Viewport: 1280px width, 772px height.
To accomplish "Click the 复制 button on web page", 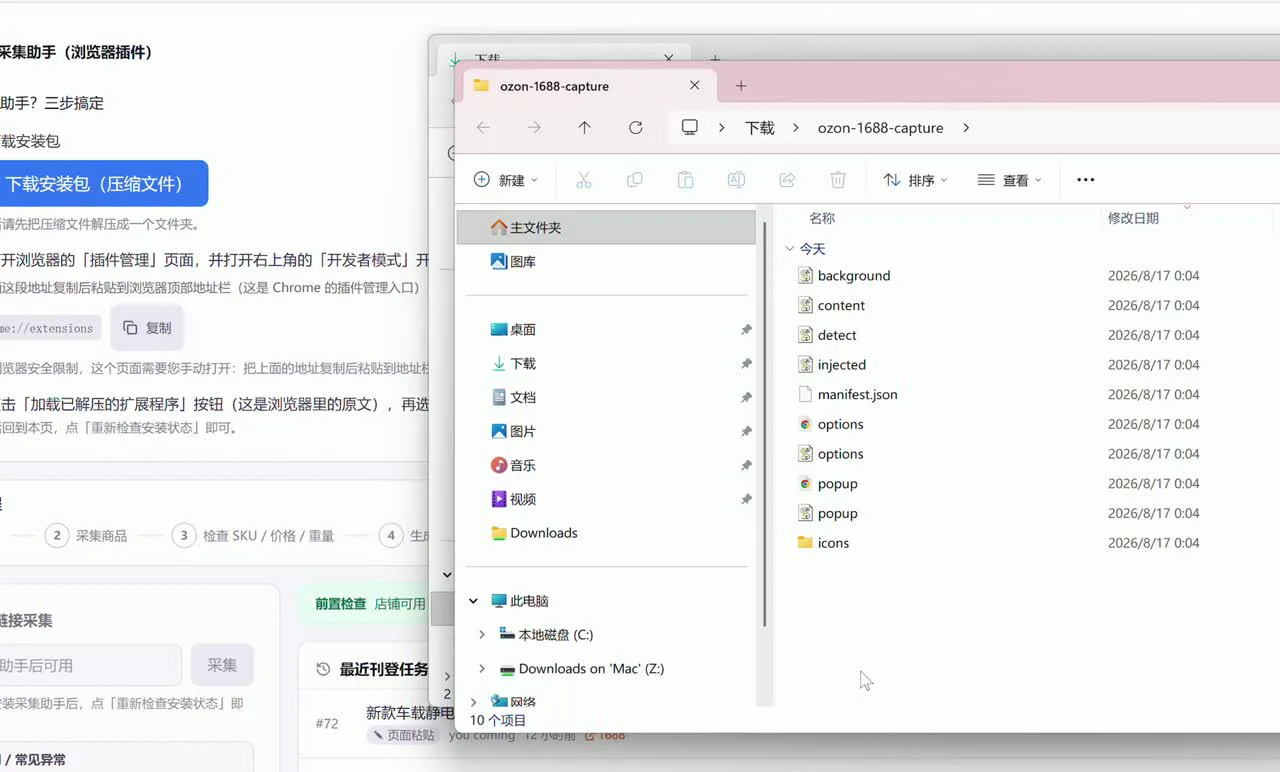I will (147, 328).
